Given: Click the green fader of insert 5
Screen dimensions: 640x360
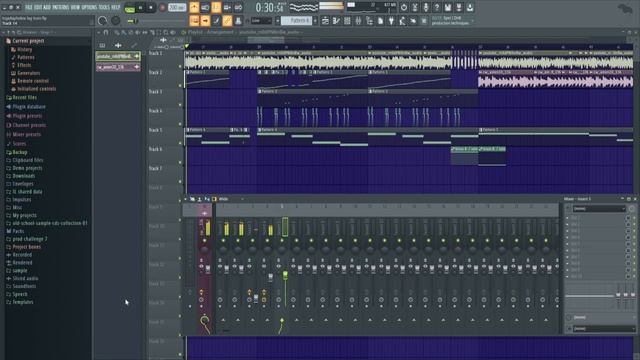Looking at the screenshot, I should tap(285, 275).
